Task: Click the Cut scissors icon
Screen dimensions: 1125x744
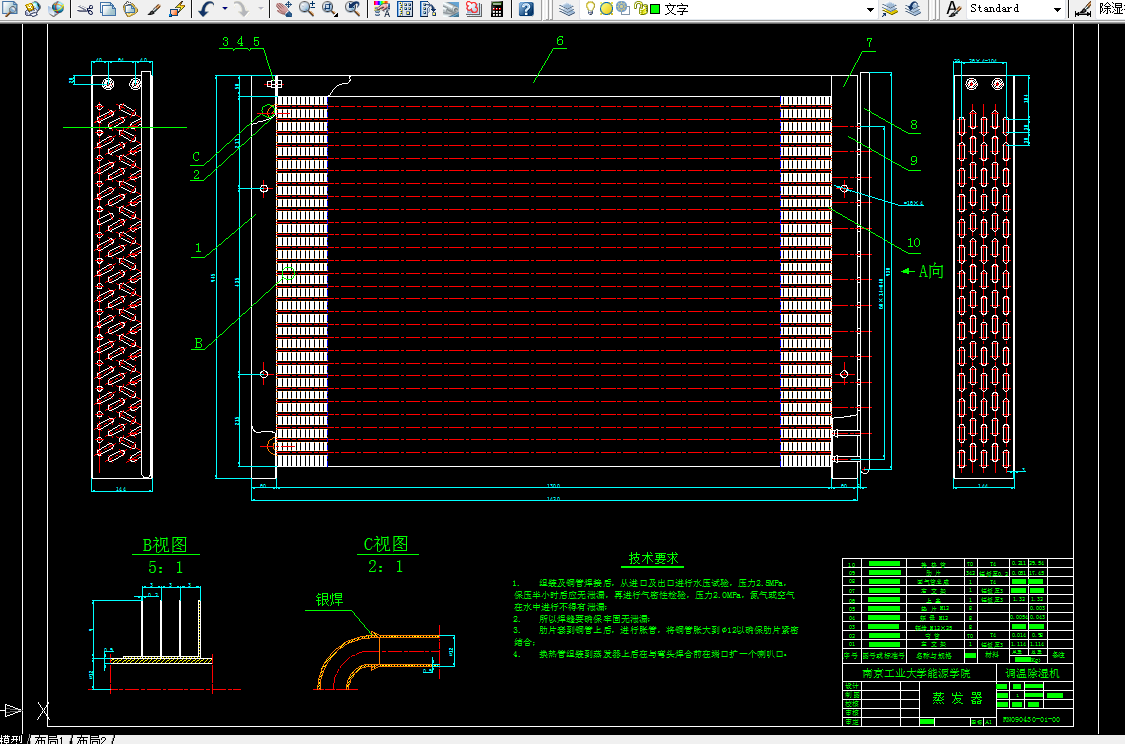Action: point(85,9)
